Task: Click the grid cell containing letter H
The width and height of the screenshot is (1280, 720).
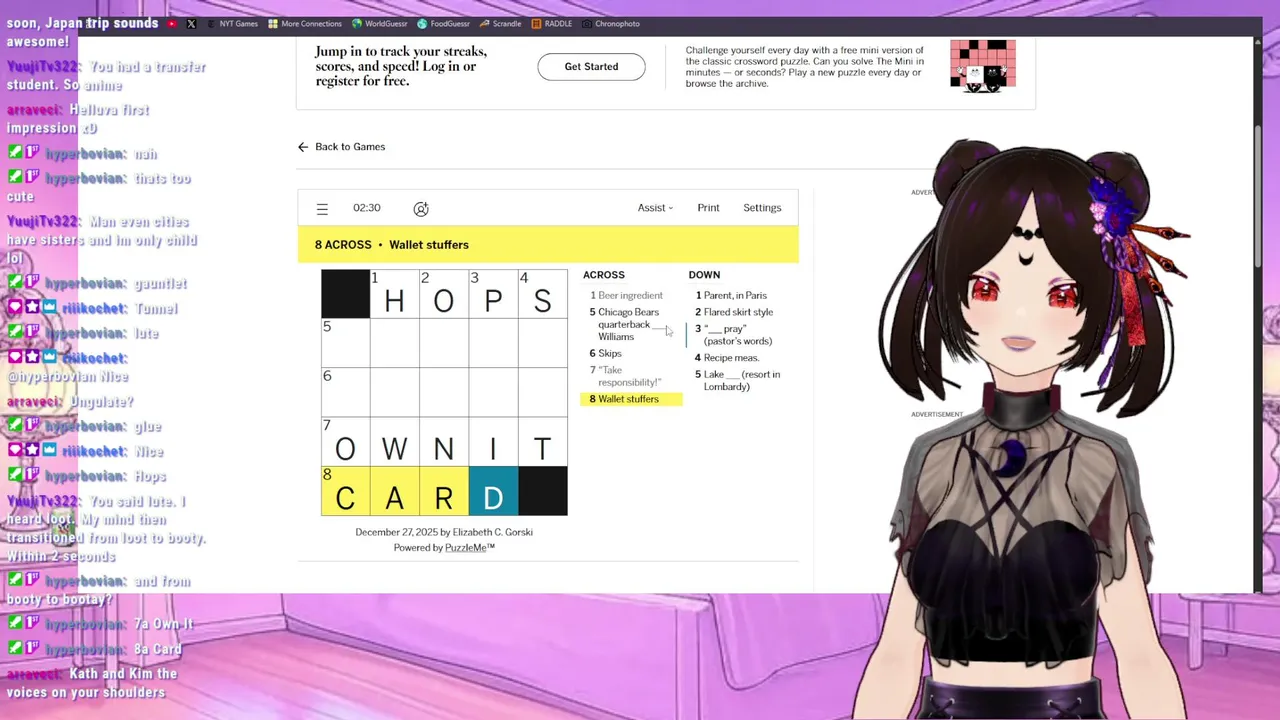Action: click(x=395, y=294)
